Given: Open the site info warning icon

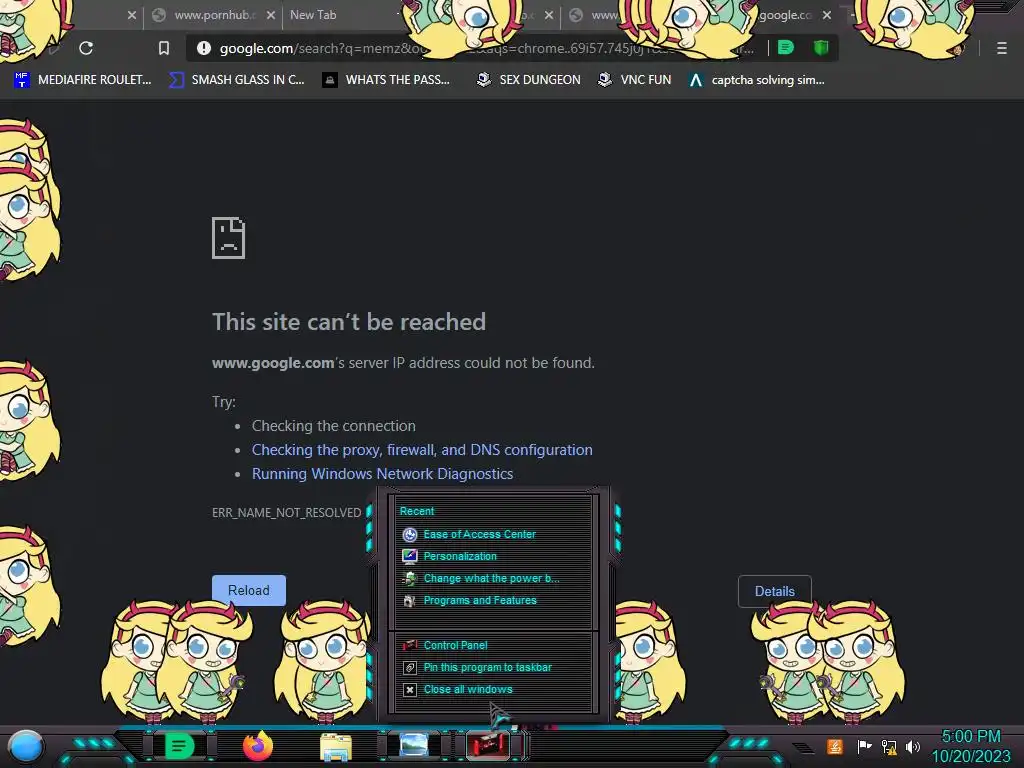Looking at the screenshot, I should click(x=204, y=48).
